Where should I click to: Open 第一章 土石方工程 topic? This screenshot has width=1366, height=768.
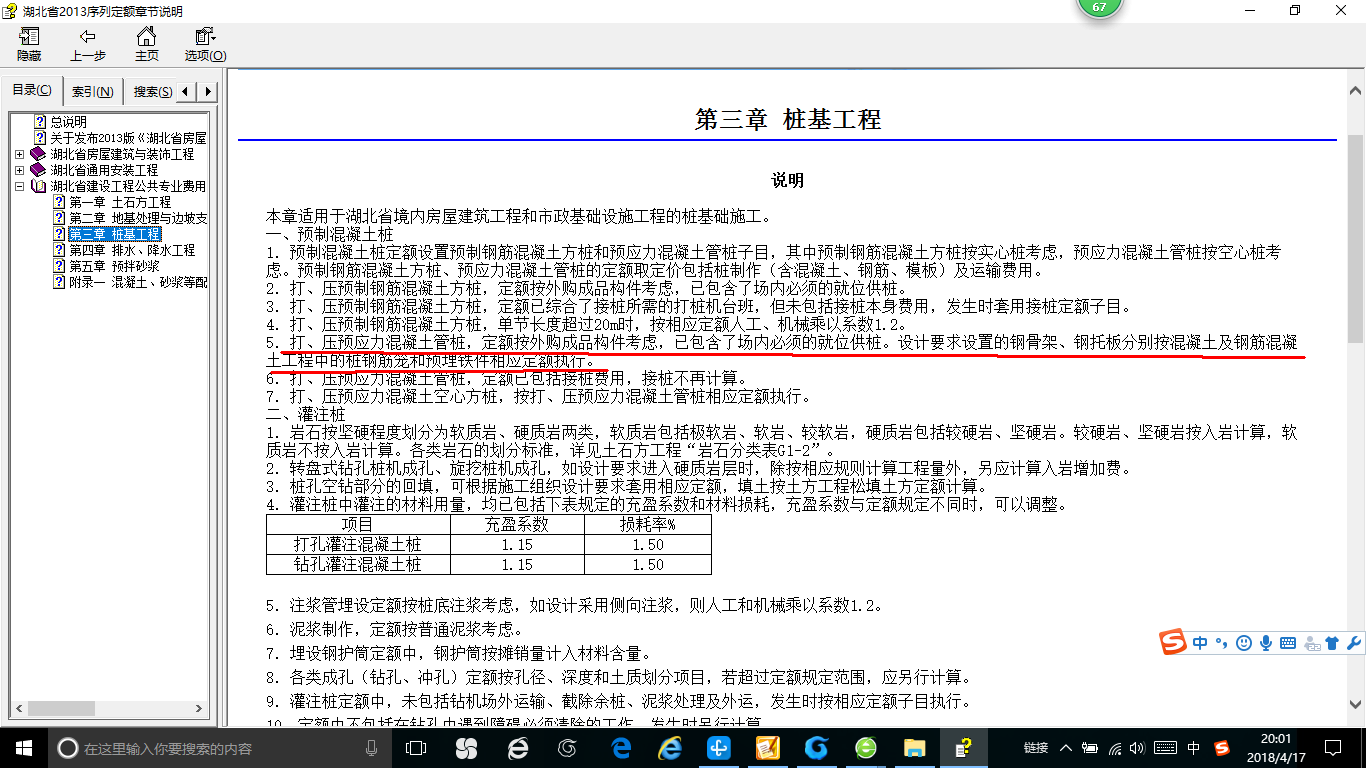120,202
